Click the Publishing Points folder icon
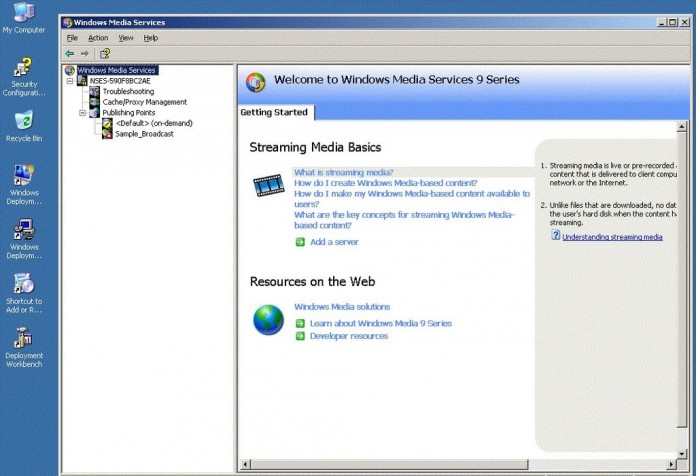696x476 pixels. pyautogui.click(x=94, y=112)
